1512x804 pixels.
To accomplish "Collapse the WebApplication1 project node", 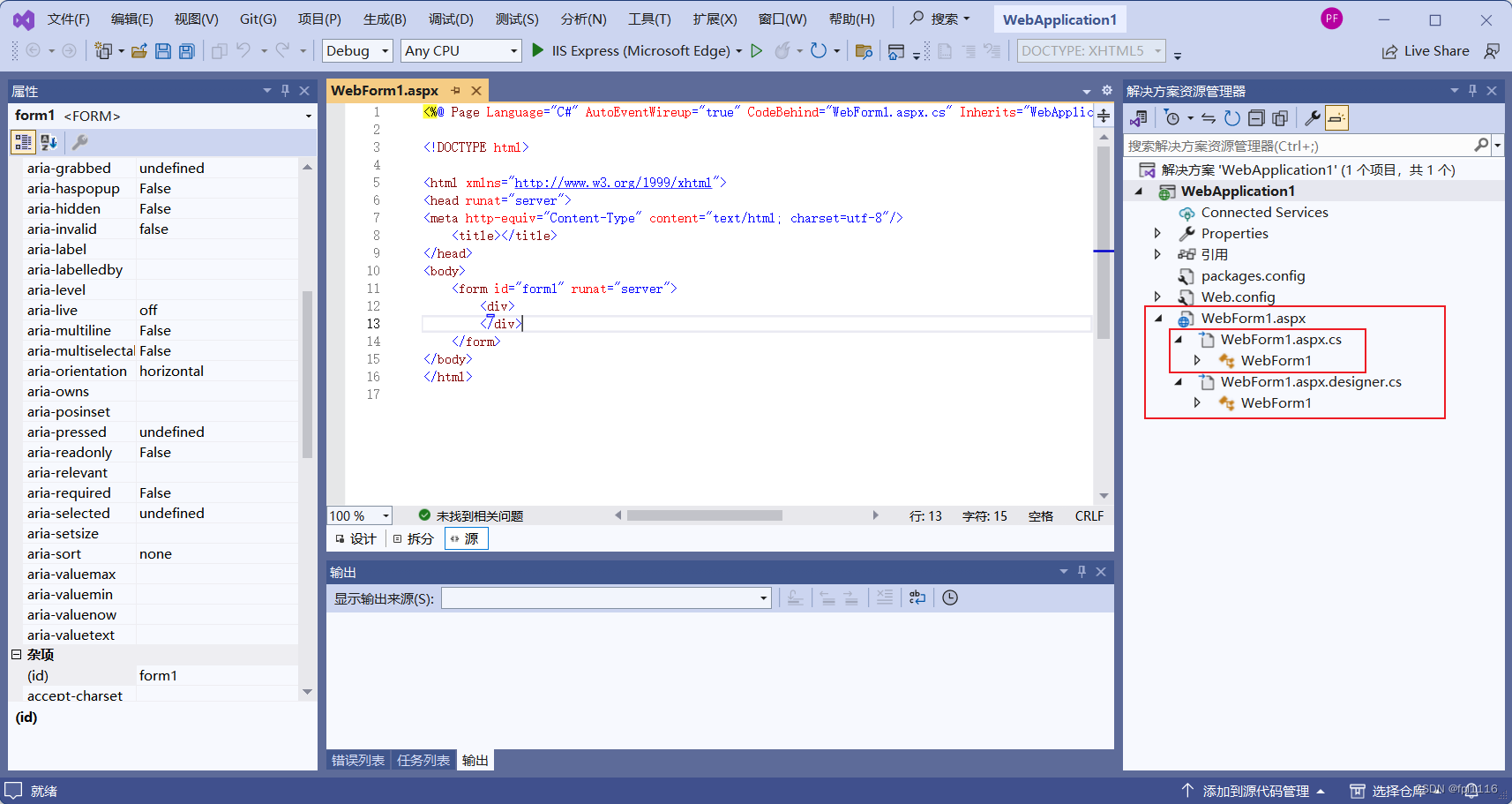I will [x=1139, y=192].
